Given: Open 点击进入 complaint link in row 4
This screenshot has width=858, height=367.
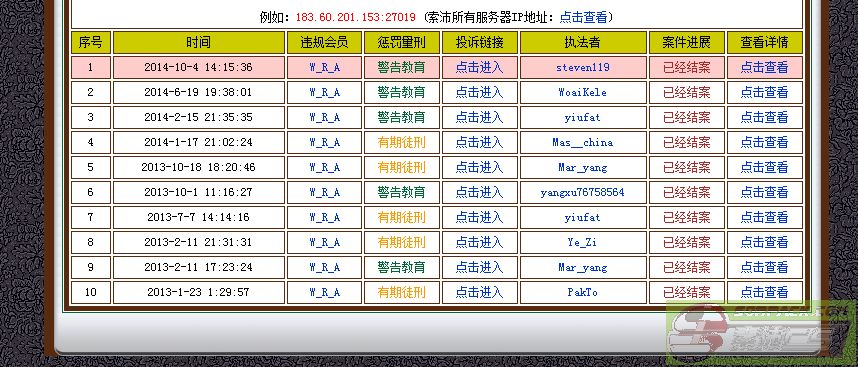Looking at the screenshot, I should [479, 142].
